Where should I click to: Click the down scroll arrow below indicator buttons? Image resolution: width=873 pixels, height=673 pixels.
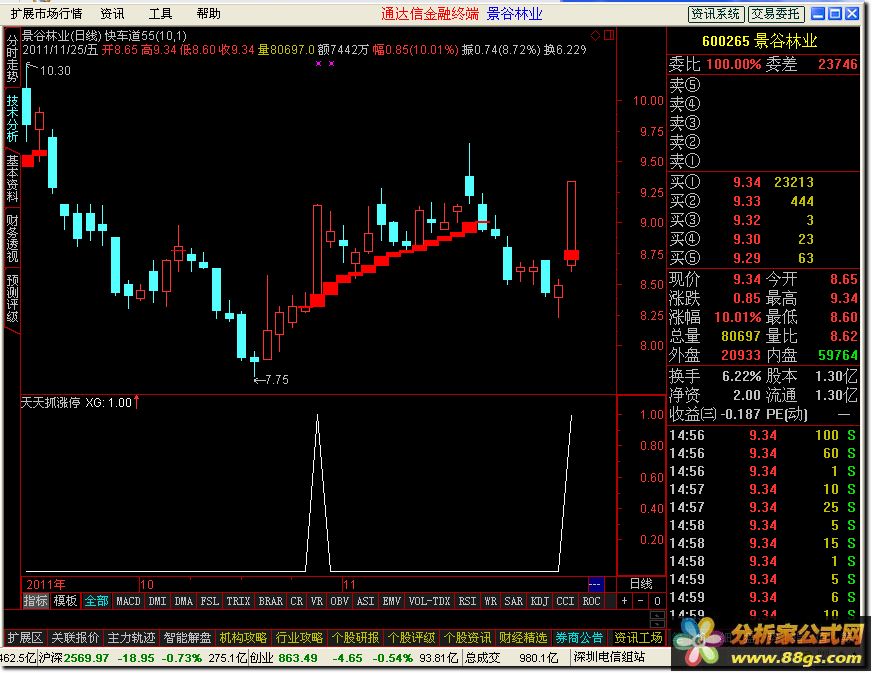click(x=657, y=623)
